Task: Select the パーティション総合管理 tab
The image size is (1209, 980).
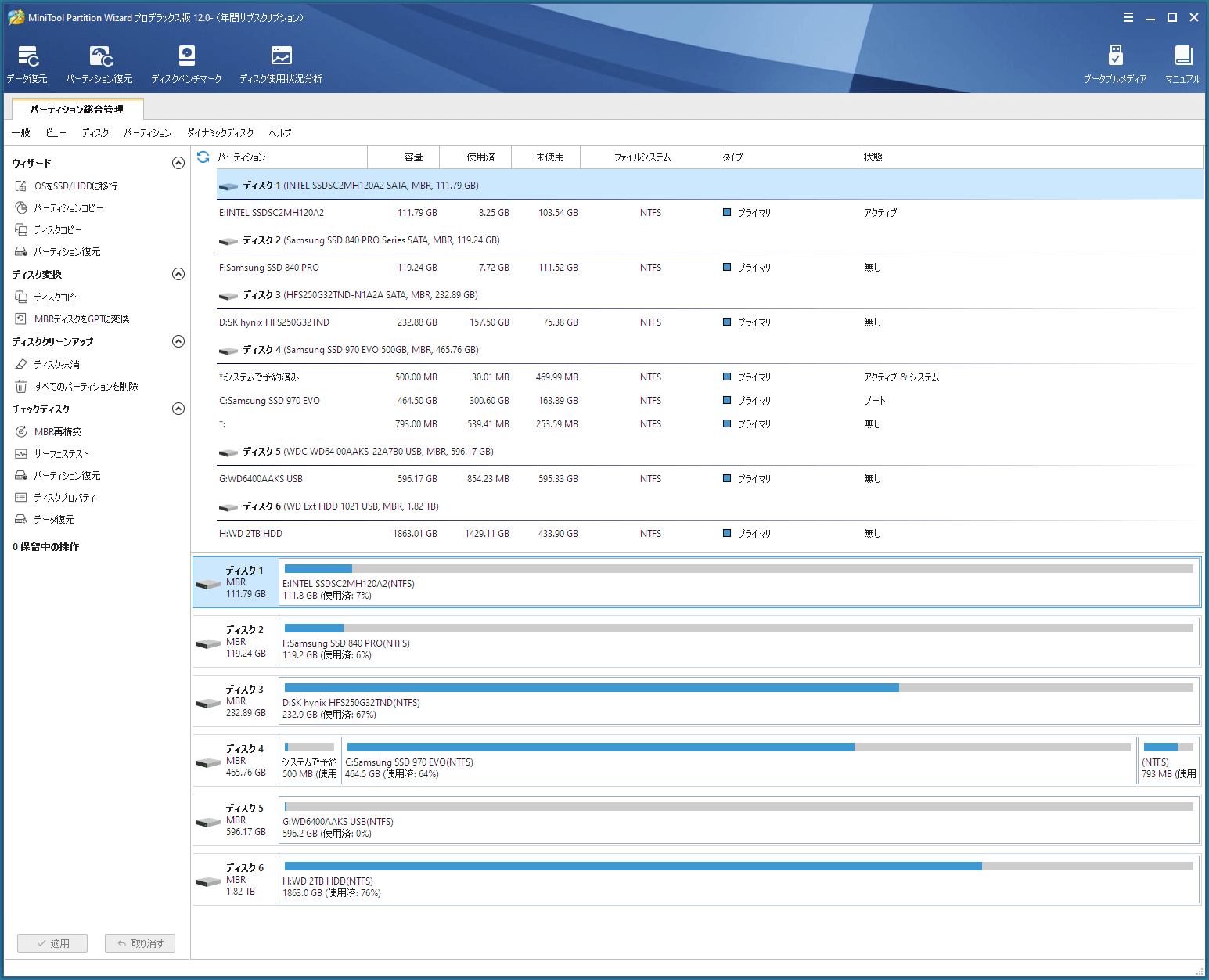Action: 77,110
